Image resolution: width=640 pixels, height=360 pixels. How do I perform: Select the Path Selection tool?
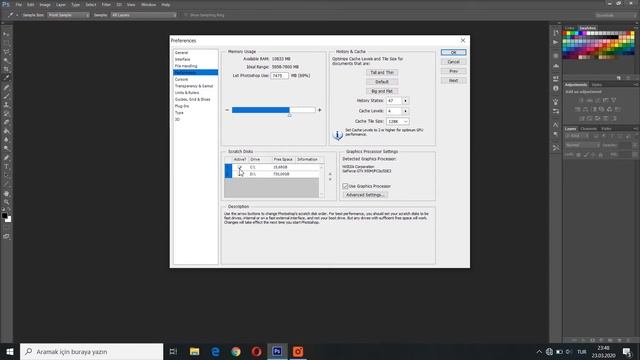coord(7,176)
